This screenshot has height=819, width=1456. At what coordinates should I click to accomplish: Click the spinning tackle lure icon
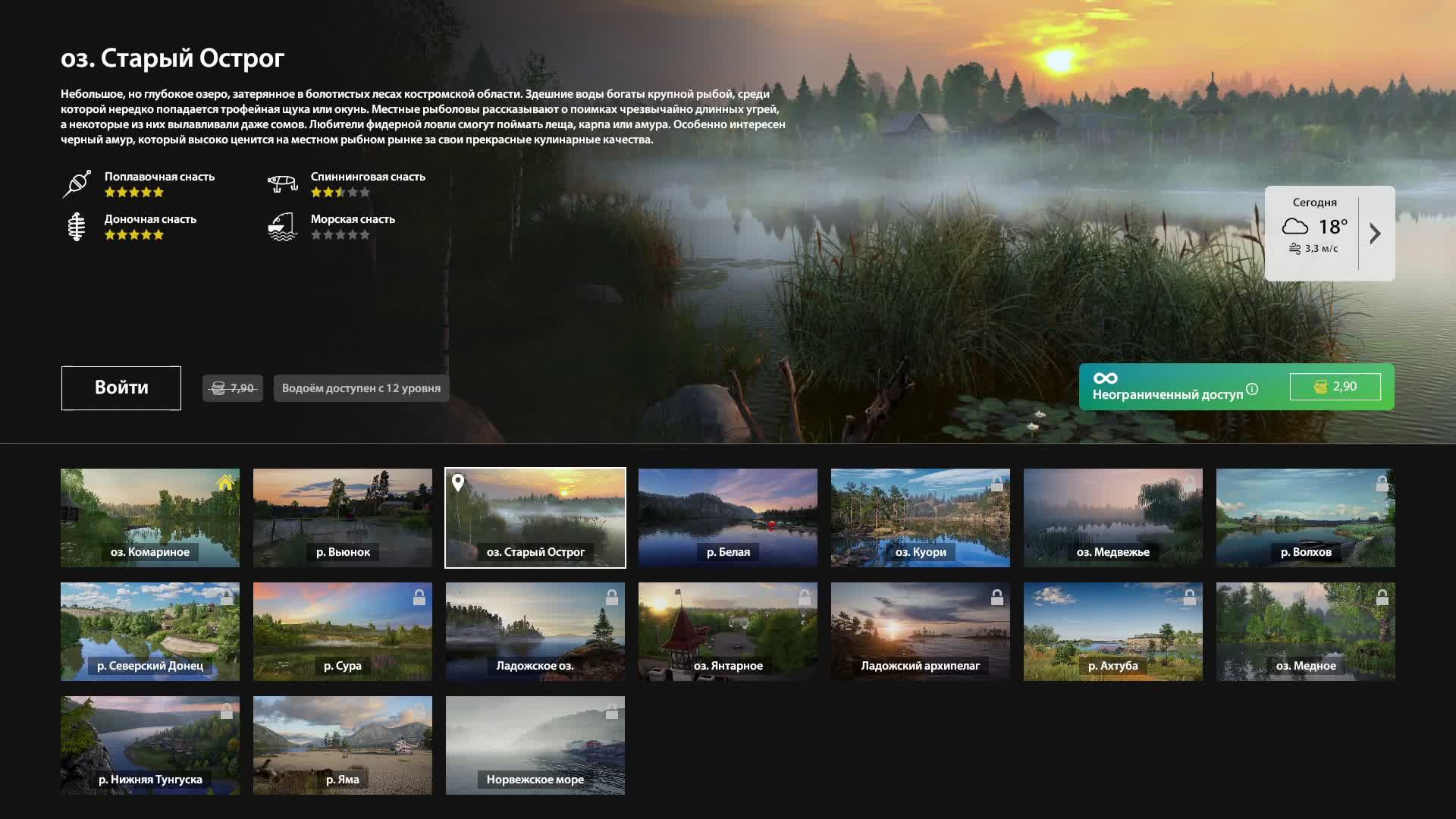(282, 183)
